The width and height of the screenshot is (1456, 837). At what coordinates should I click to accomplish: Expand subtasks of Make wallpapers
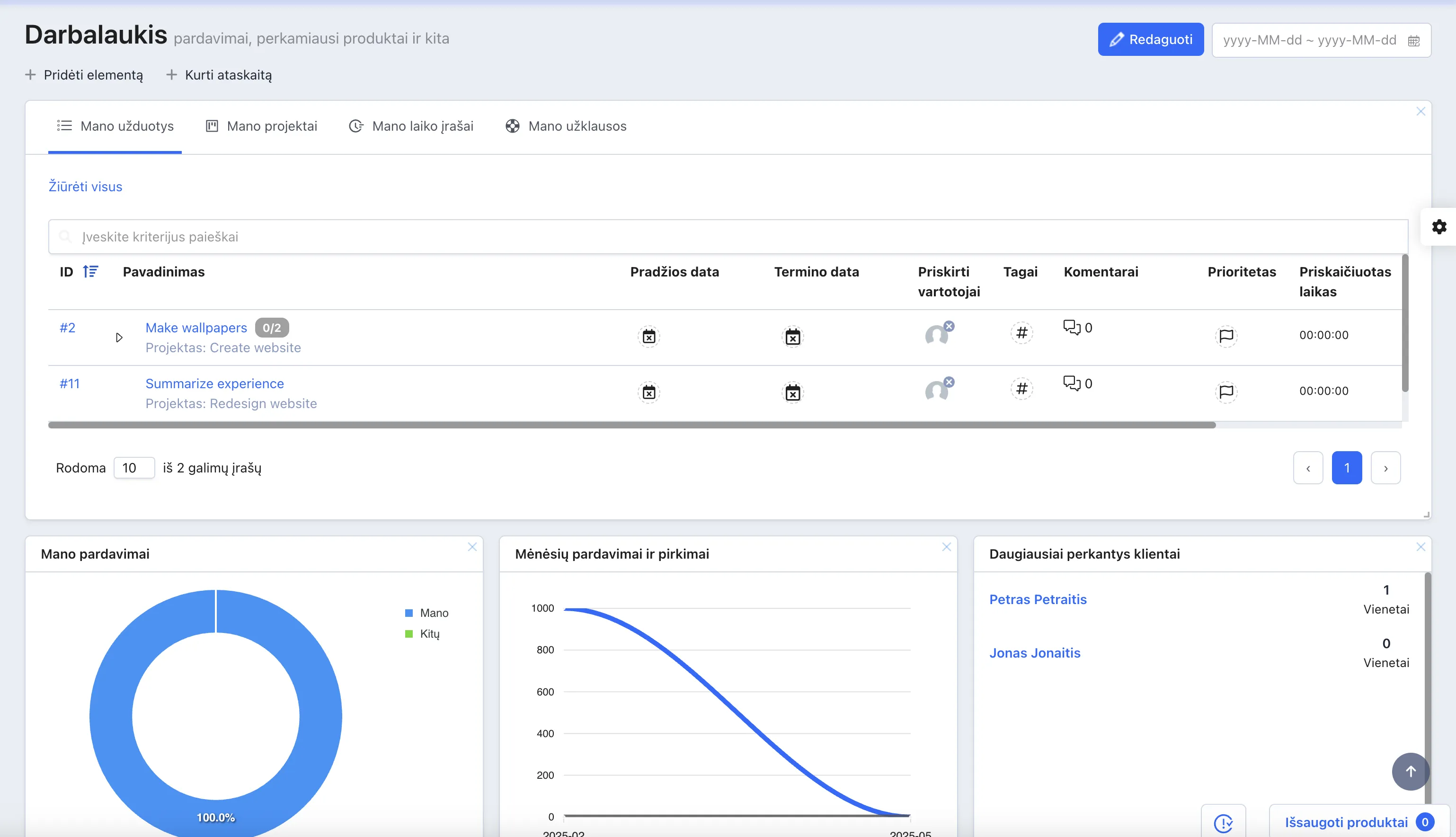(119, 338)
